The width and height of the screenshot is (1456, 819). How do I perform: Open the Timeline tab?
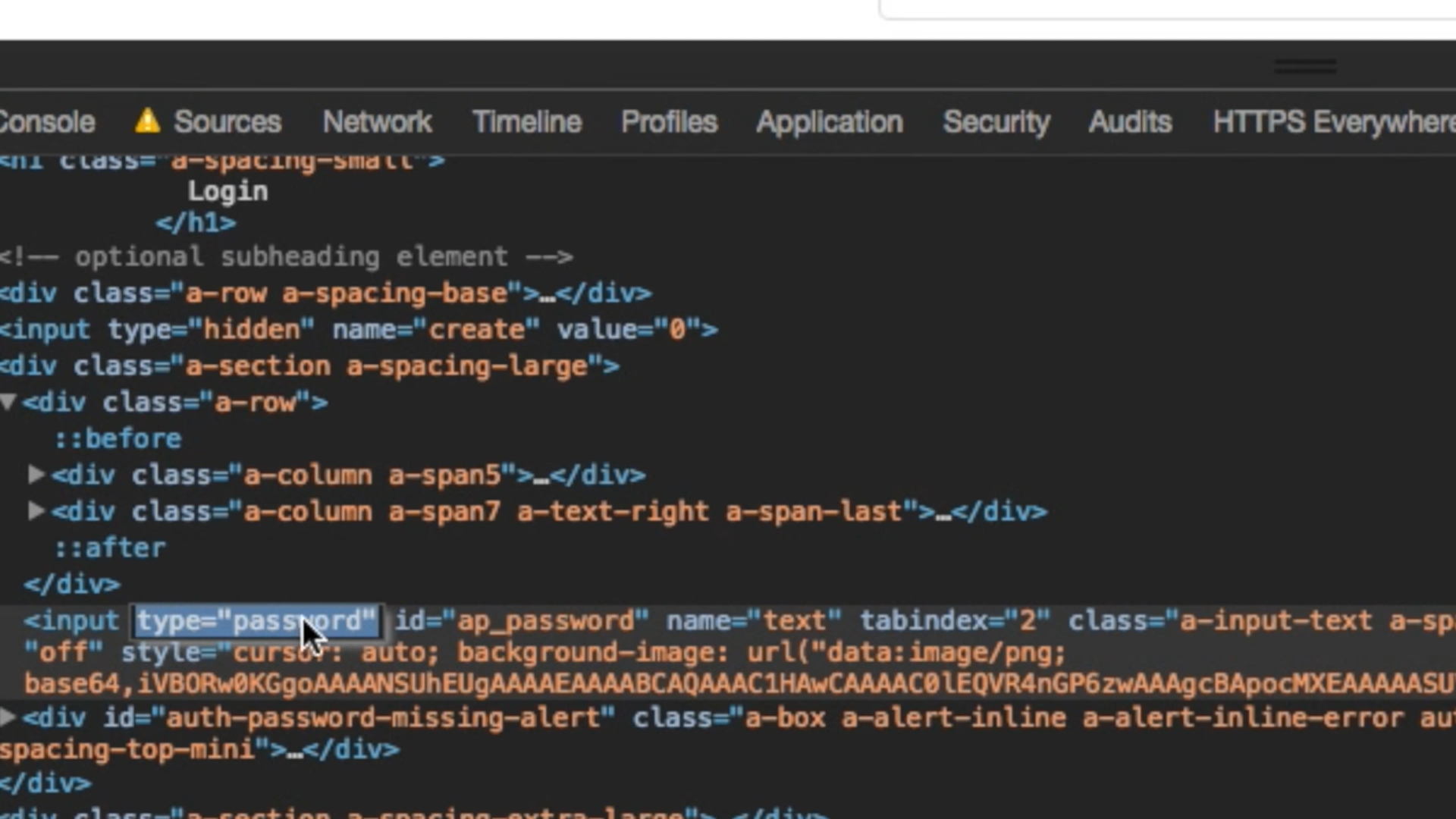point(527,122)
